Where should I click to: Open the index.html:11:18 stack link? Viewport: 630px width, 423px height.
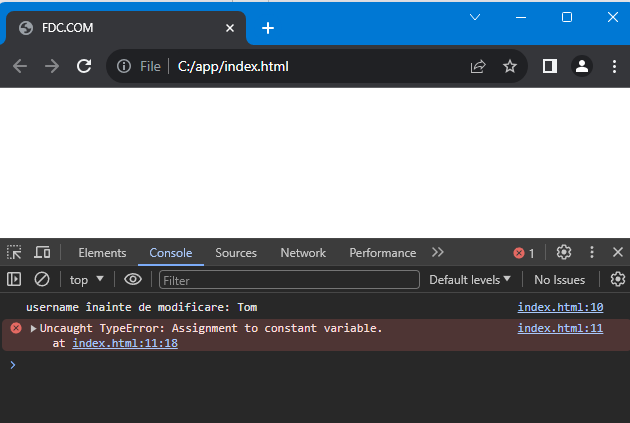124,343
